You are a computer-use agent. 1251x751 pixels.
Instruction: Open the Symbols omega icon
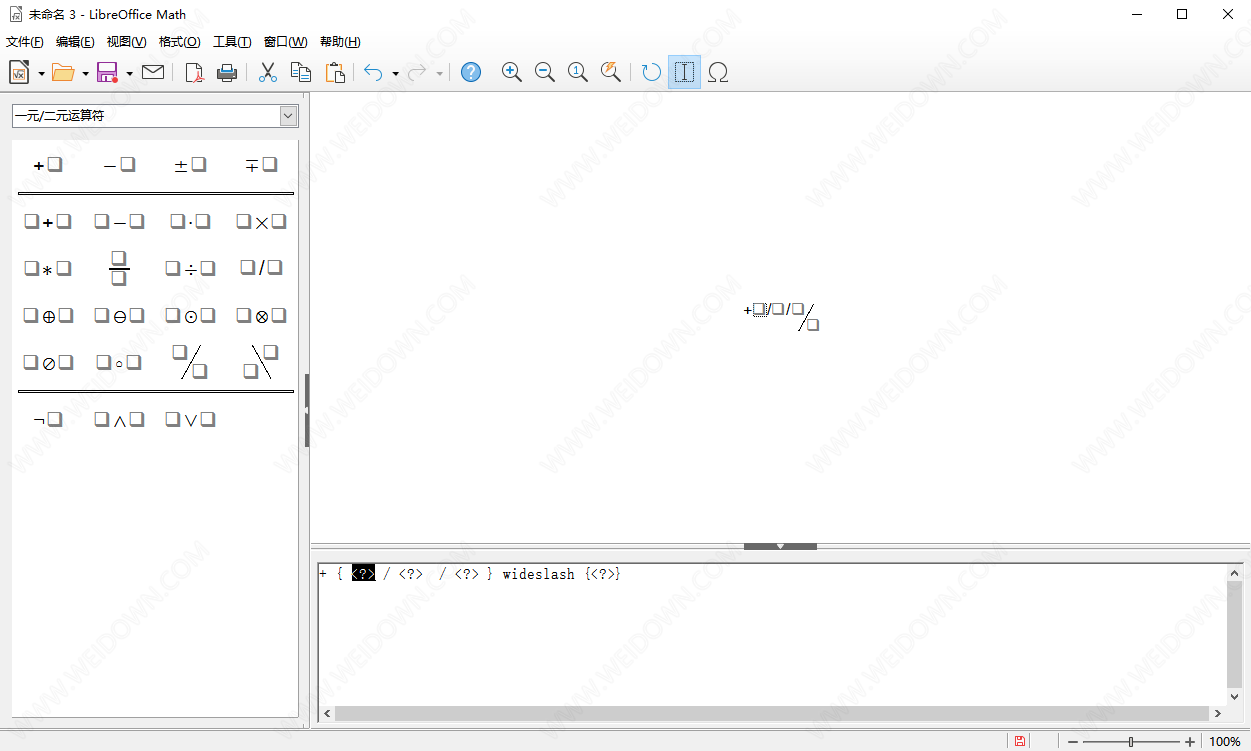pyautogui.click(x=717, y=72)
